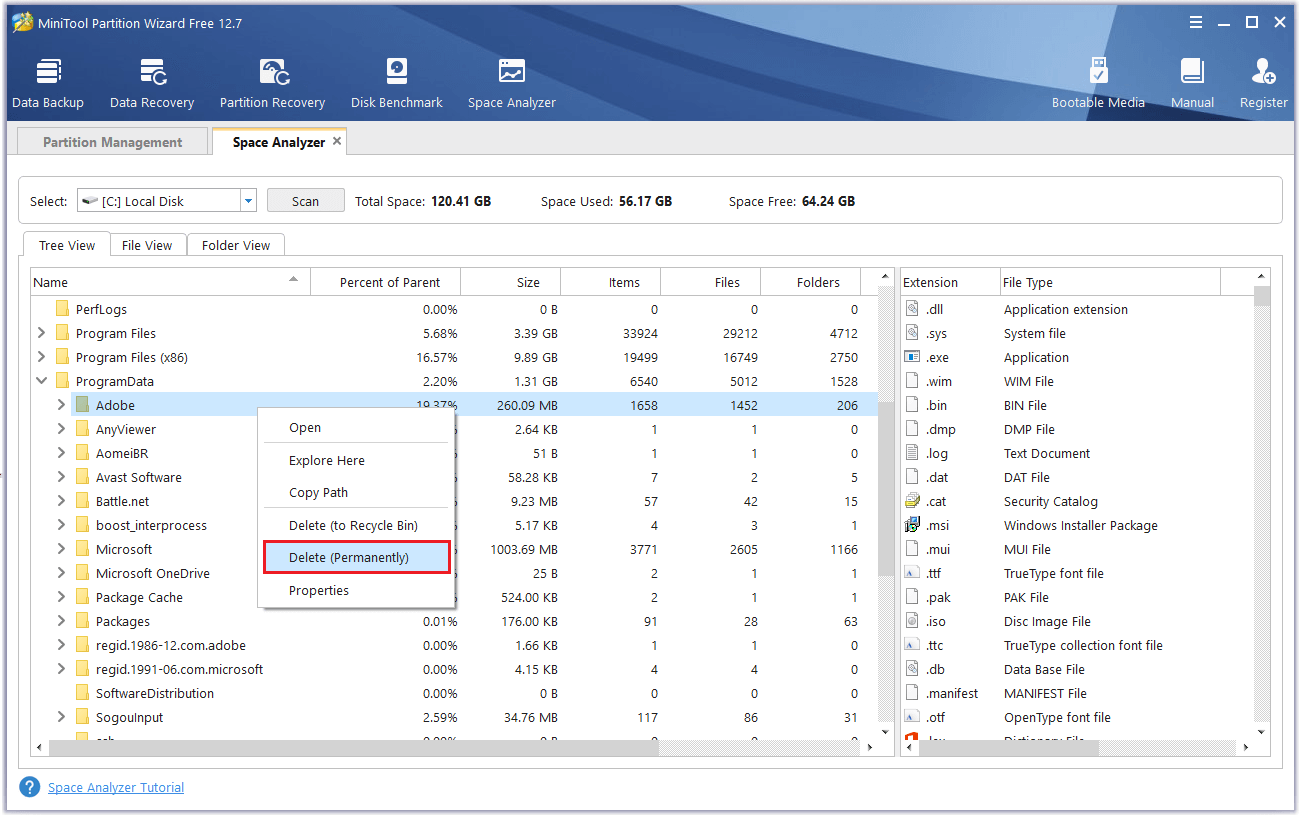Screen dimensions: 1300x816
Task: Launch Data Recovery from toolbar
Action: 152,83
